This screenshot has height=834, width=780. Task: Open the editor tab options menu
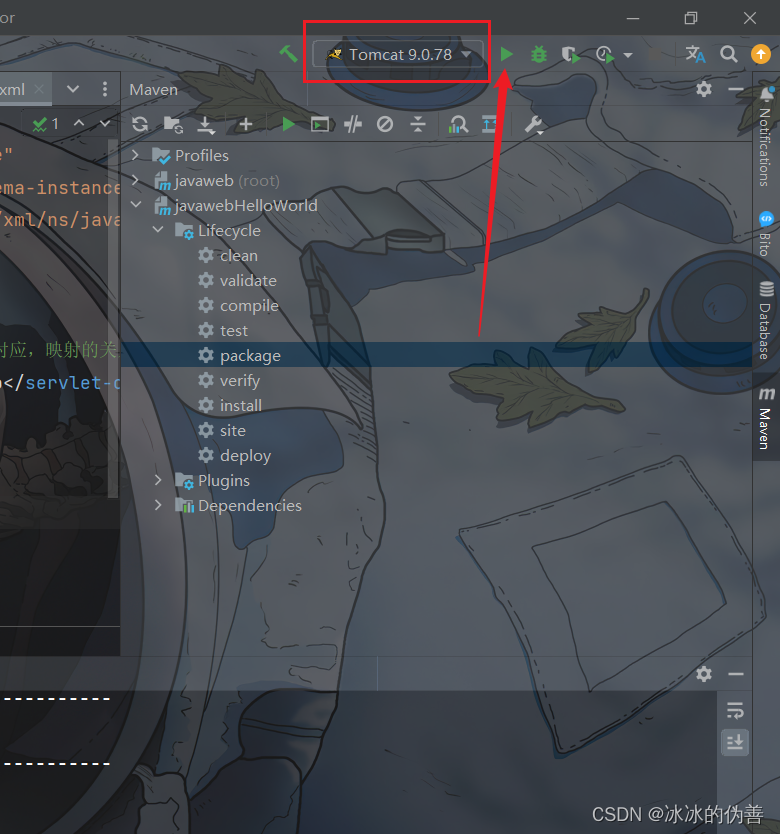[x=104, y=89]
